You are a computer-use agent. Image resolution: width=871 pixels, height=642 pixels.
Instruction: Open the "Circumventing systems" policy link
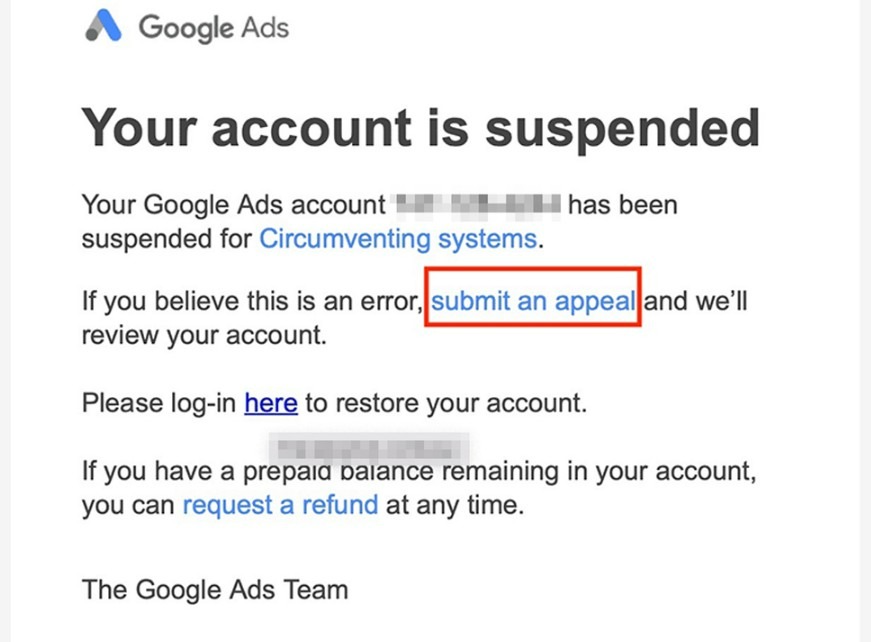(x=397, y=239)
